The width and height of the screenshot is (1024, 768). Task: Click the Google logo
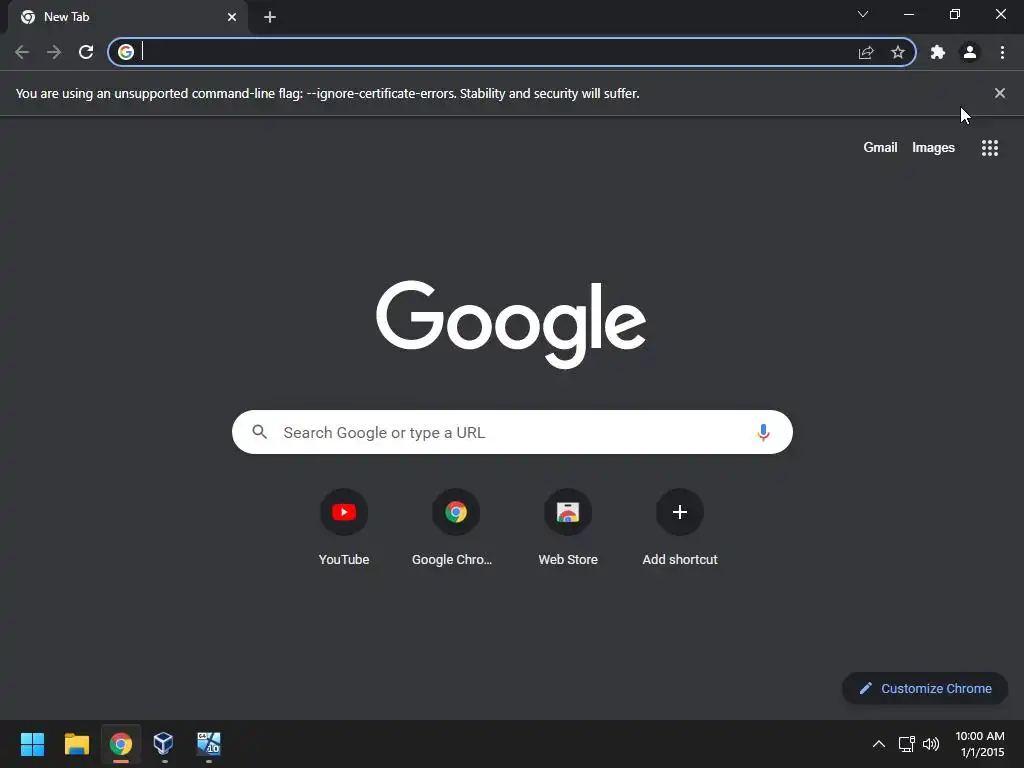[511, 324]
